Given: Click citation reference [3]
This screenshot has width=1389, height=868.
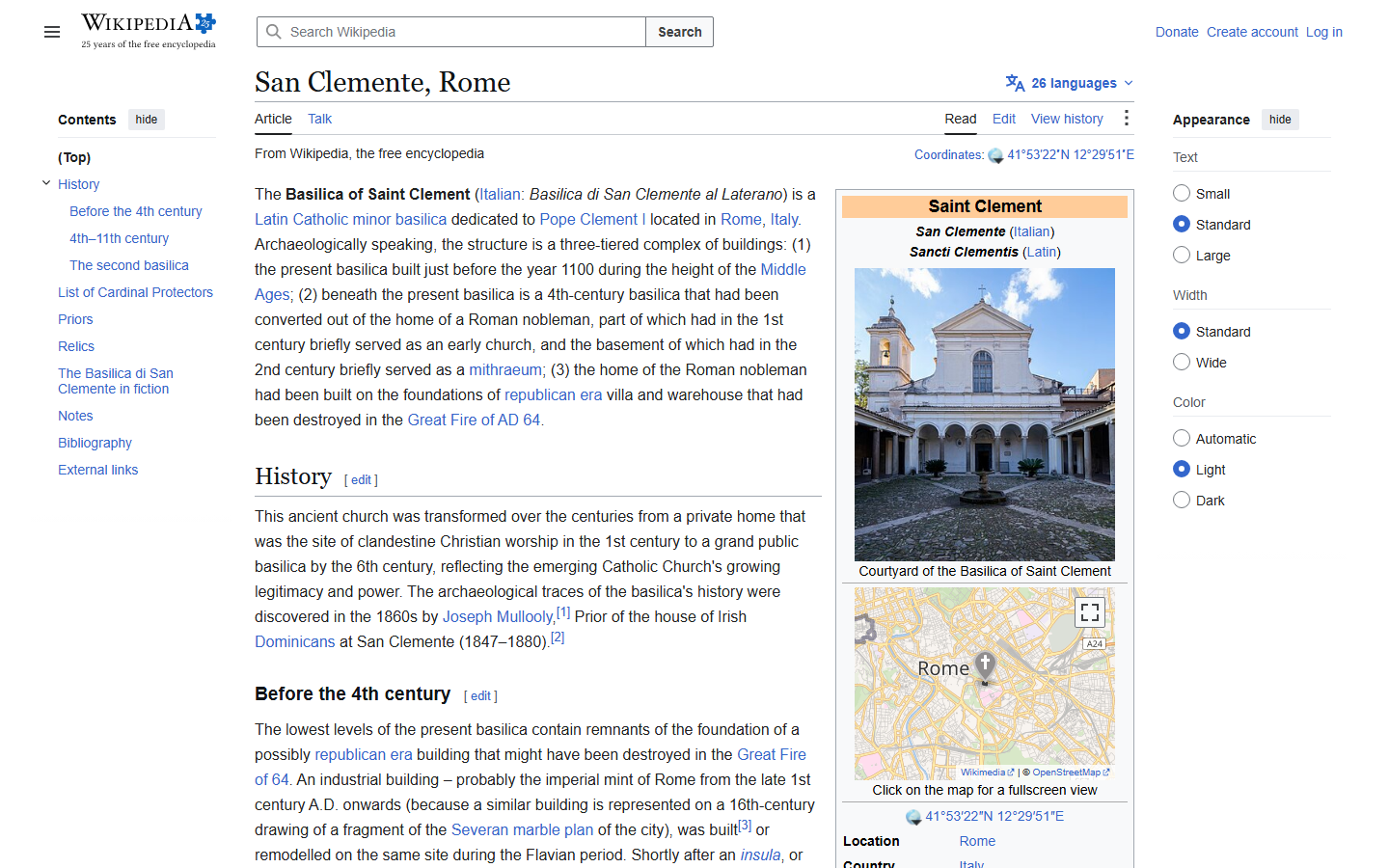Looking at the screenshot, I should point(745,825).
